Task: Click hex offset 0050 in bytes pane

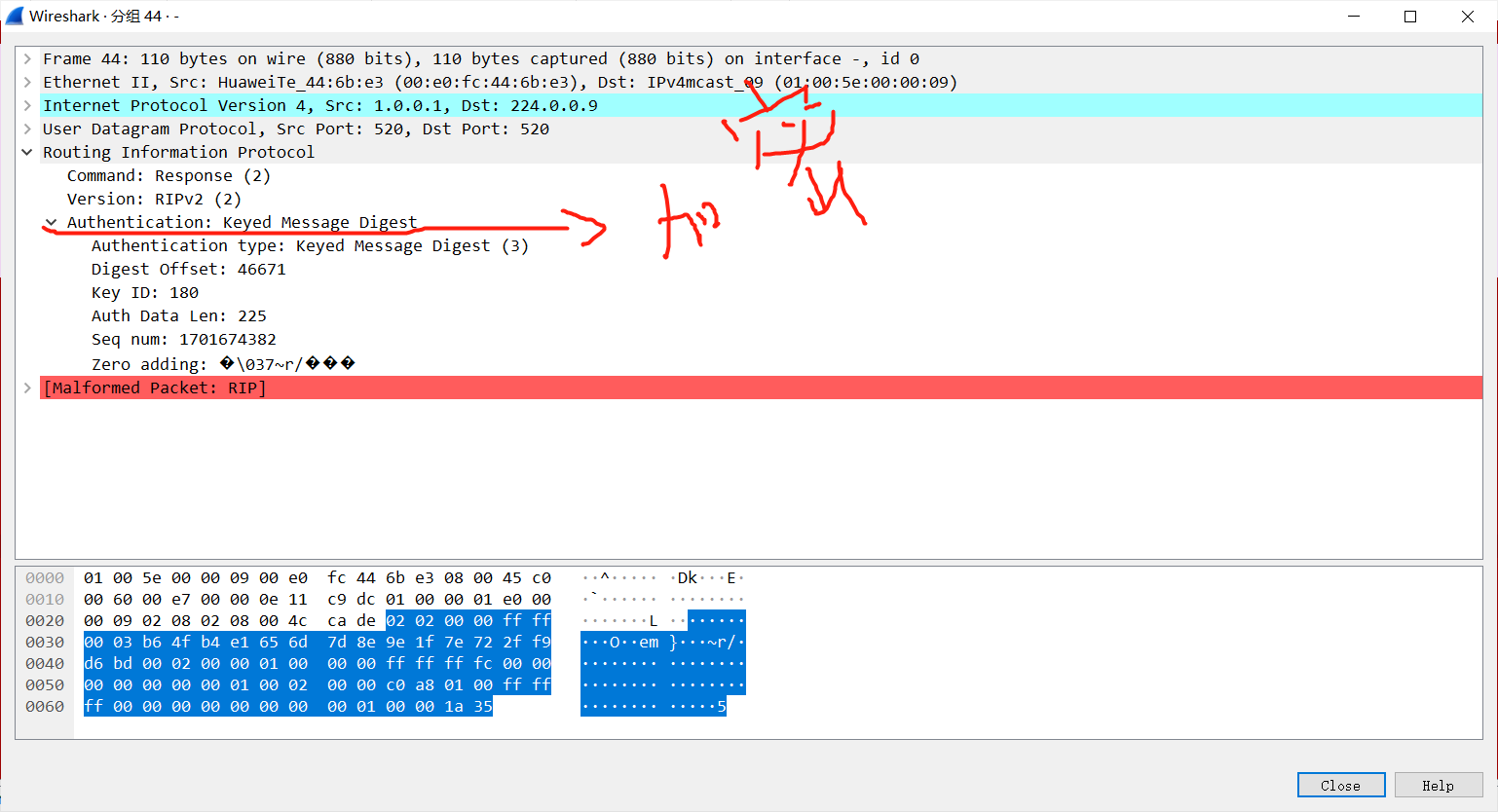Action: (45, 685)
